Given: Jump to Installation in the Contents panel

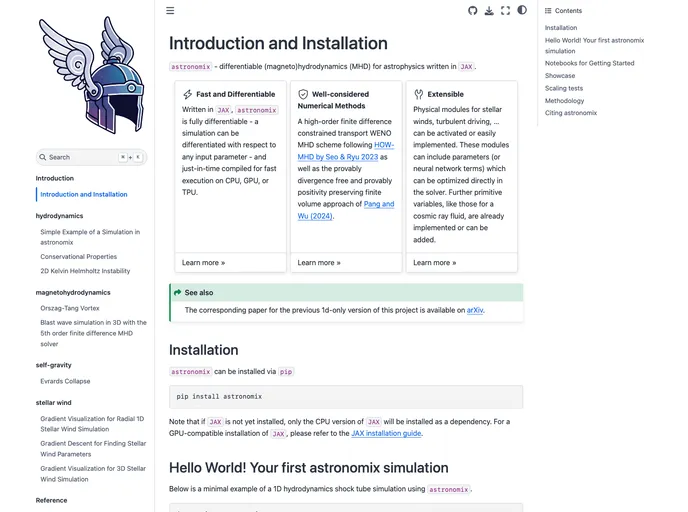Looking at the screenshot, I should (x=561, y=28).
